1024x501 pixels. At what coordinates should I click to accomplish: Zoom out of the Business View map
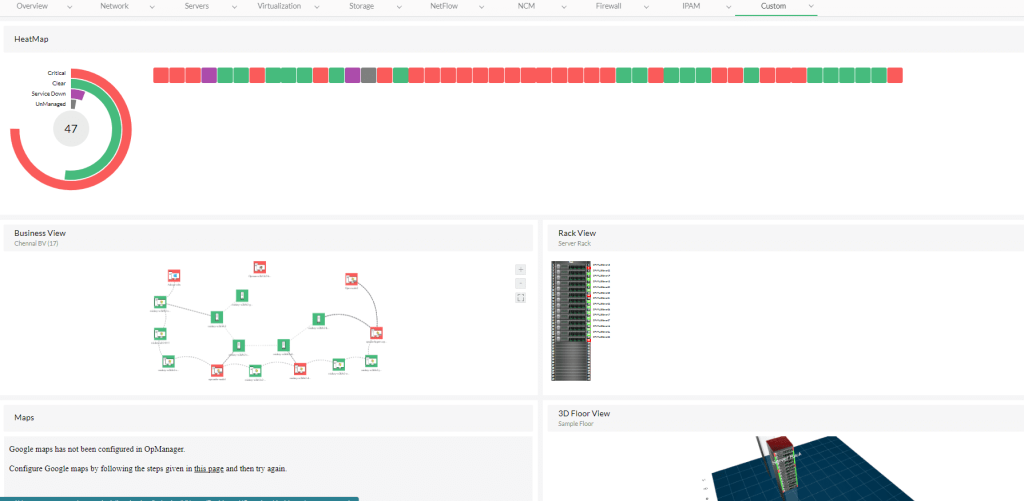point(520,283)
